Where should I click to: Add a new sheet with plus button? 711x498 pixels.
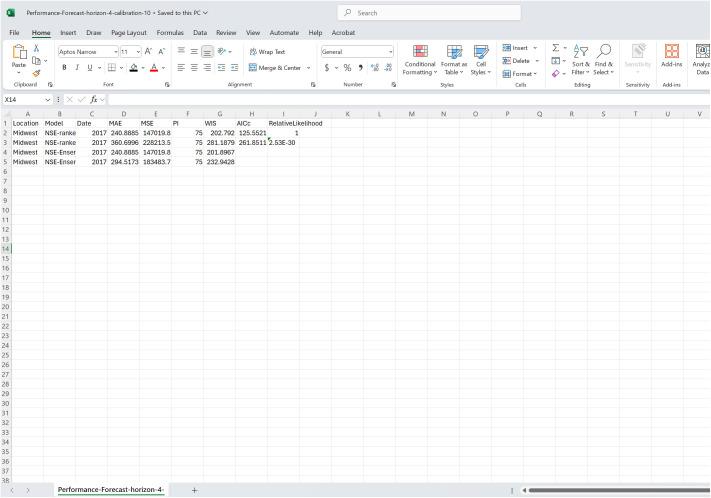(x=194, y=490)
